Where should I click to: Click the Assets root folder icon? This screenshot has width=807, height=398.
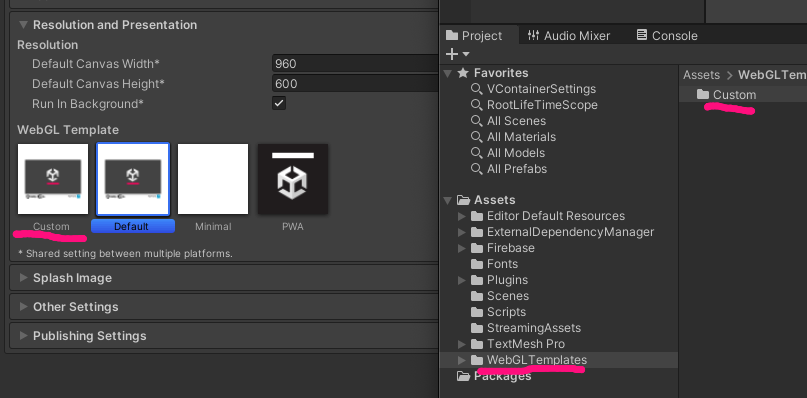point(464,200)
